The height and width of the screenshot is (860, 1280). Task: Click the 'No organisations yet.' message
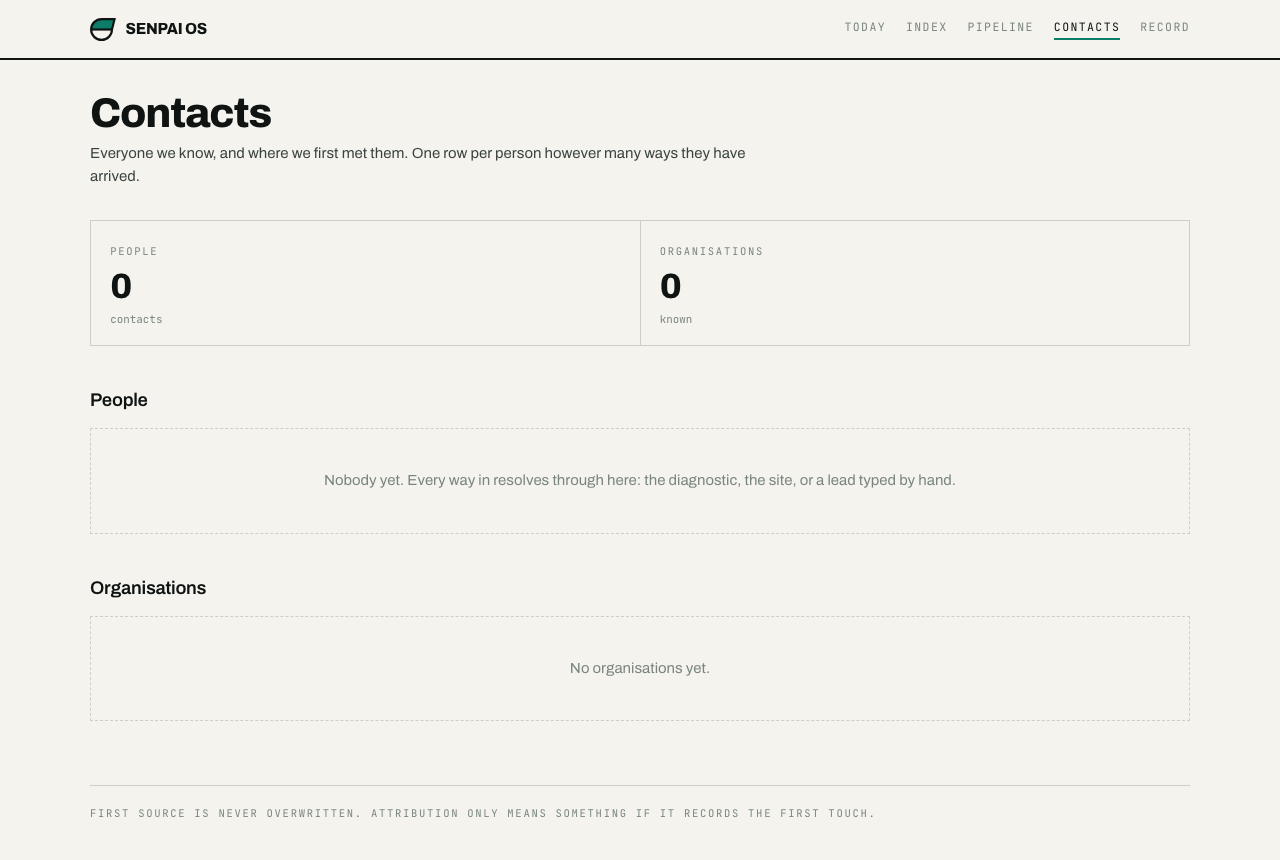tap(640, 668)
